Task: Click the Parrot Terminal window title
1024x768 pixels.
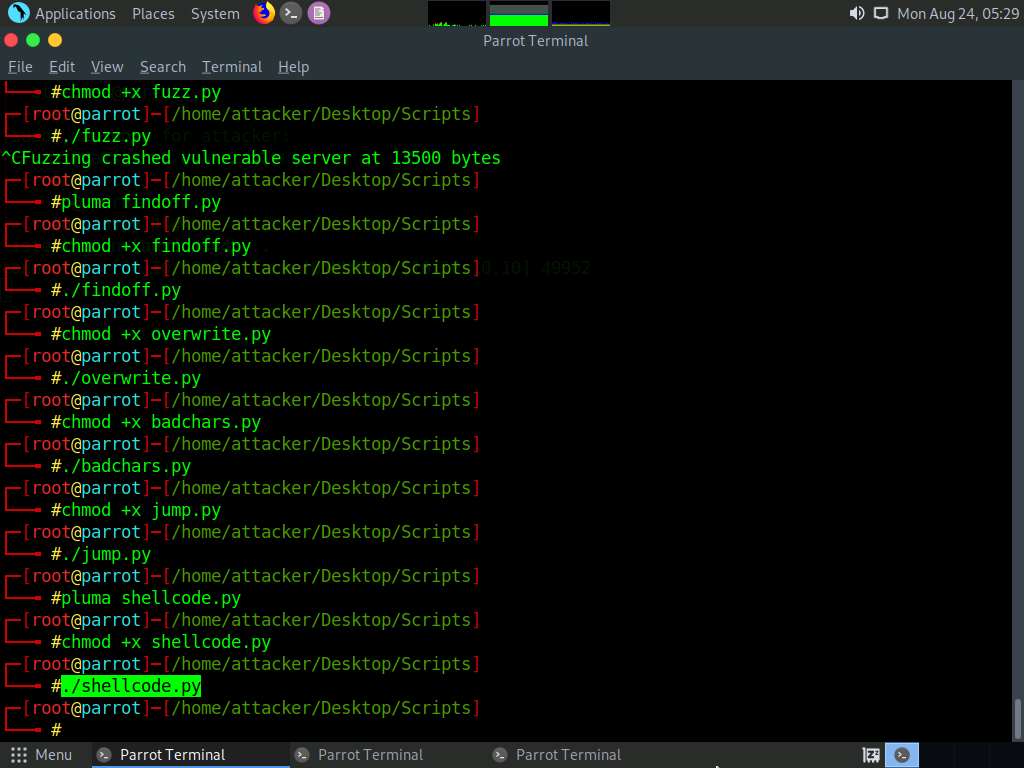Action: (x=536, y=40)
